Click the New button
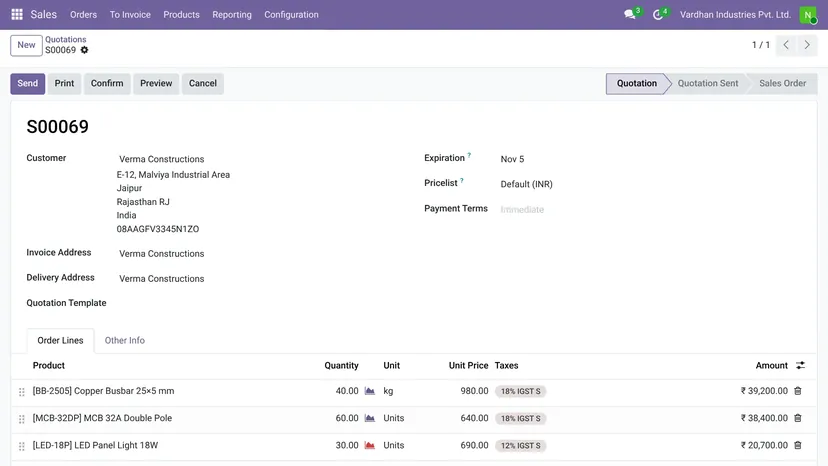 tap(26, 45)
